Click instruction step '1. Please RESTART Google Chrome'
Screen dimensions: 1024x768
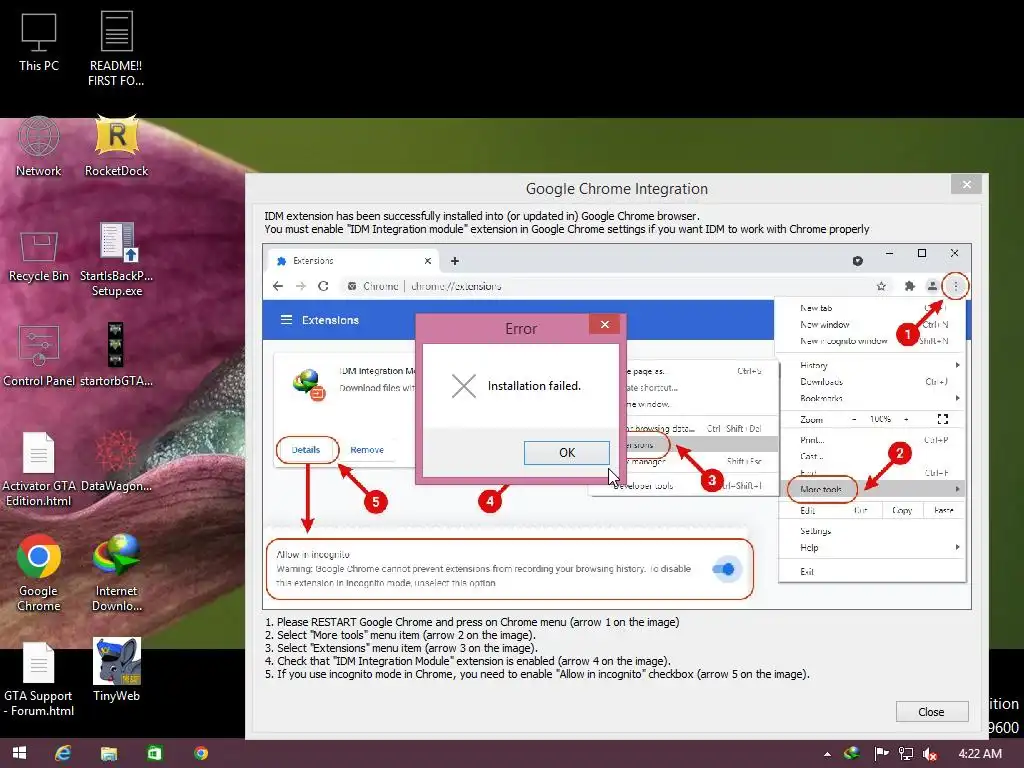472,622
